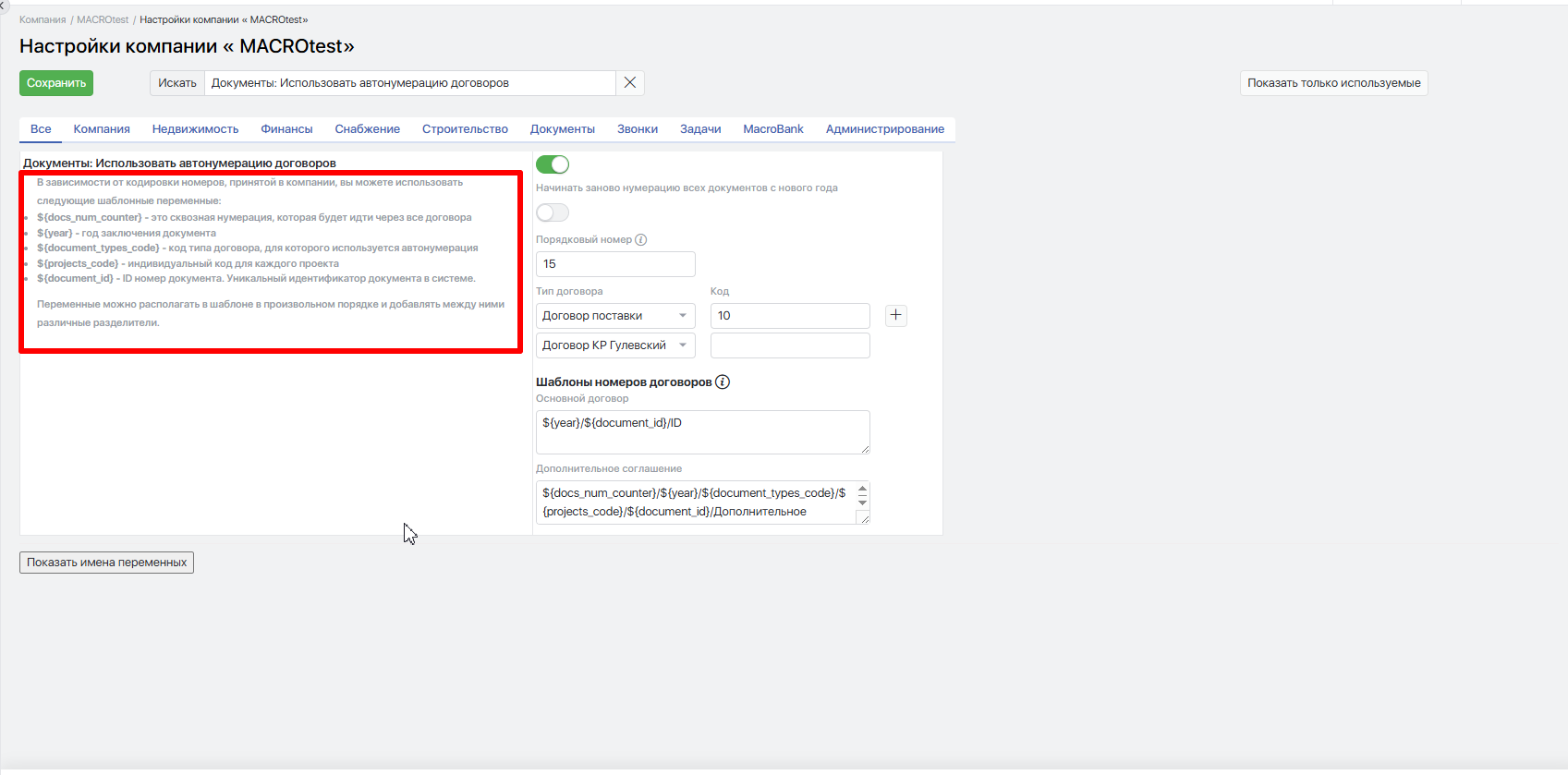Switch to the Документы tab
Viewport: 1568px width, 775px height.
click(x=563, y=129)
